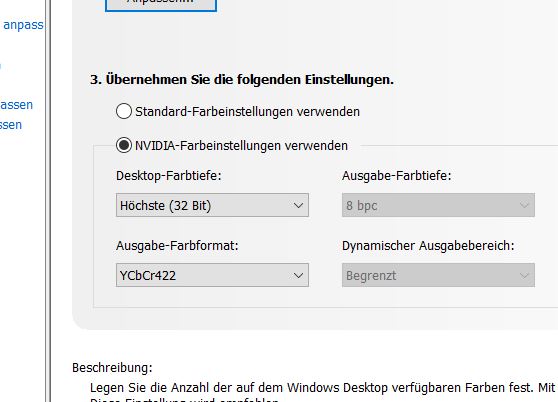Viewport: 558px width, 402px height.
Task: Click the disabled Dynamischer Ausgabebereich Begrenzt dropdown
Action: [438, 275]
